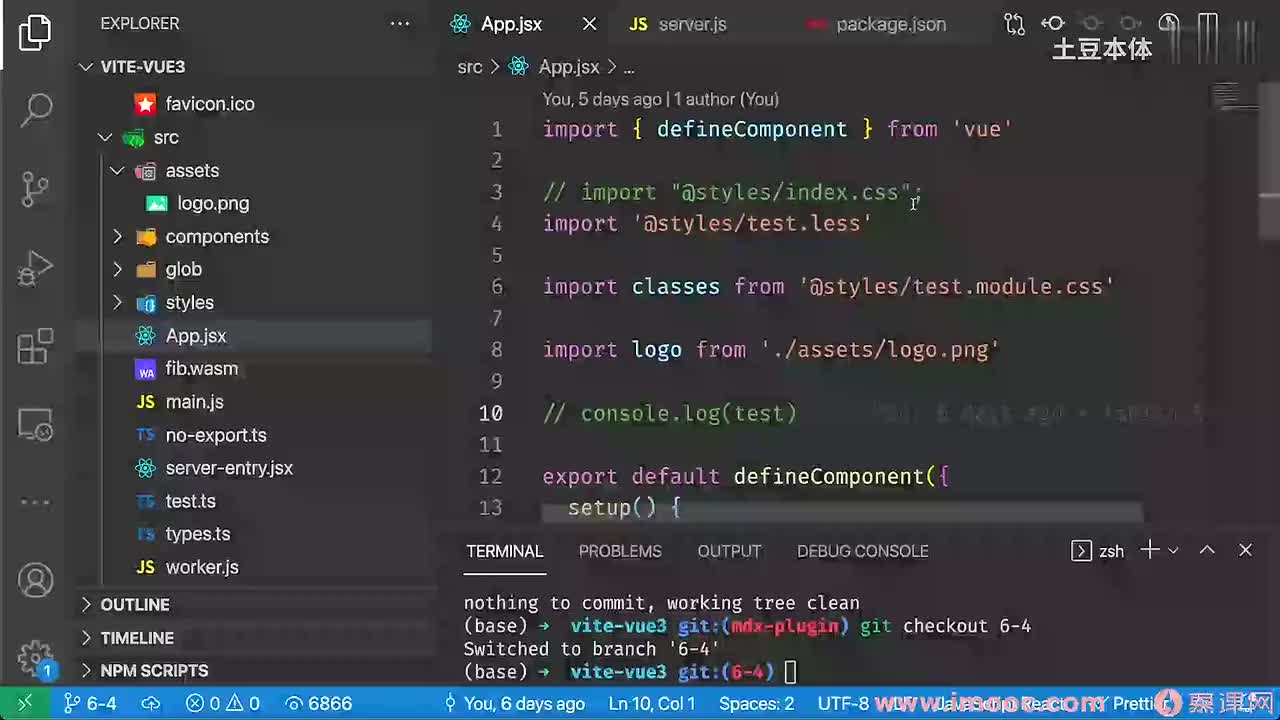The image size is (1280, 720).
Task: Open the Manage gear icon
Action: [36, 657]
